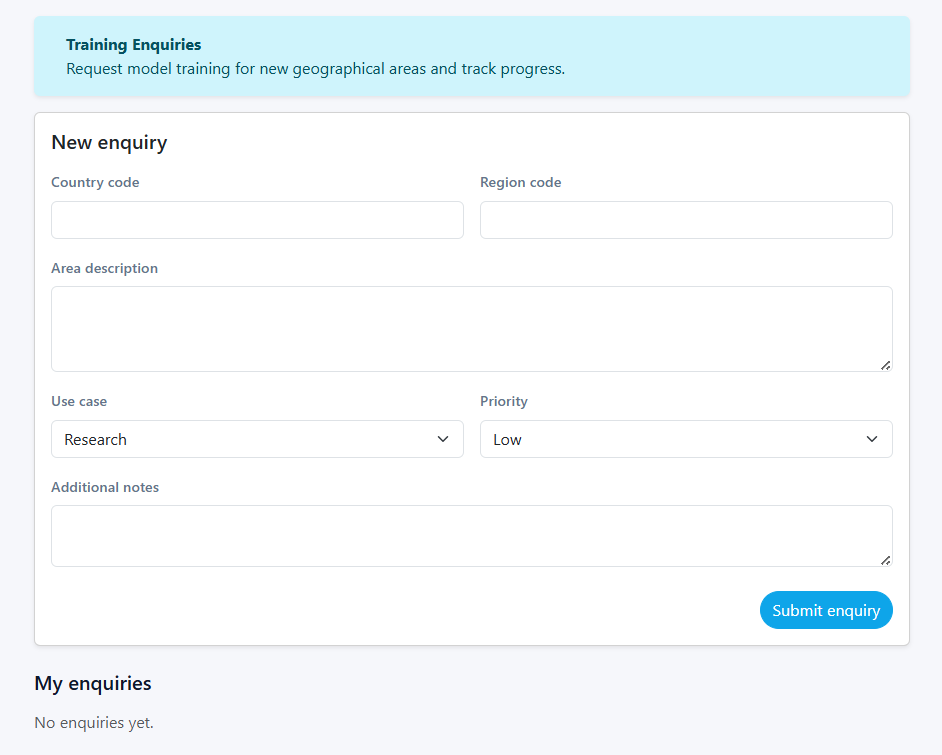The width and height of the screenshot is (942, 755).
Task: Click the Use case label text
Action: point(79,402)
